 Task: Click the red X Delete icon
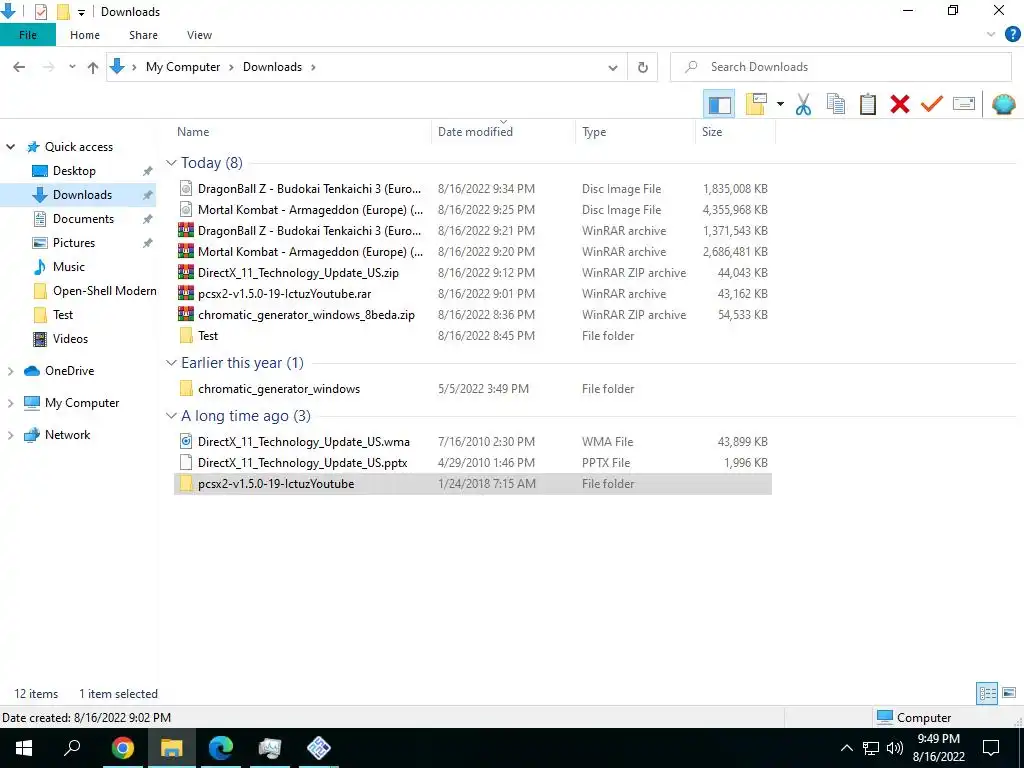coord(900,104)
